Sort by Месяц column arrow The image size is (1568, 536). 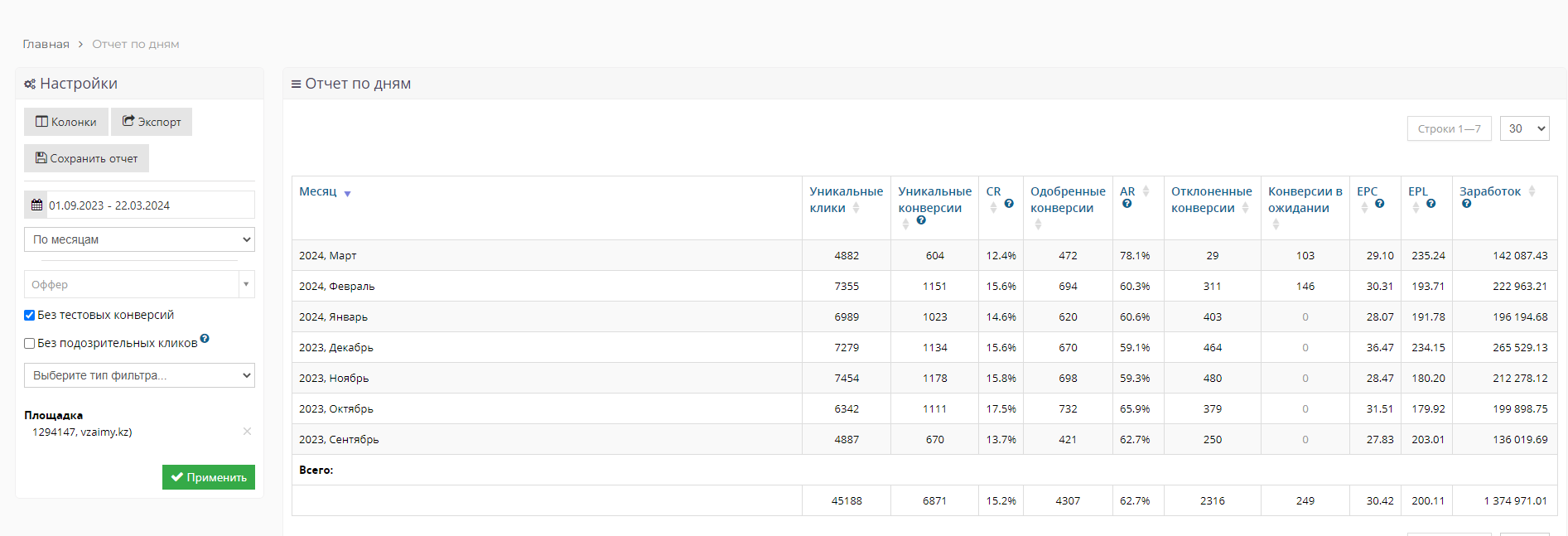[347, 194]
